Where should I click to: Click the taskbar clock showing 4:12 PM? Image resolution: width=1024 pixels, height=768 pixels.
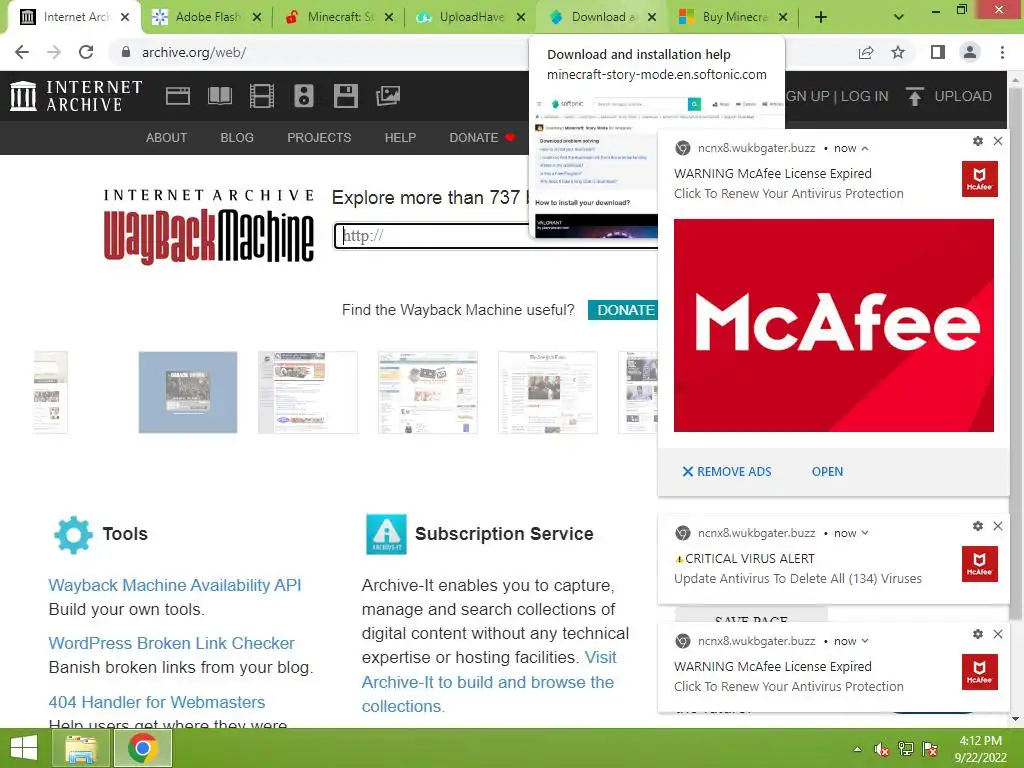pos(980,749)
